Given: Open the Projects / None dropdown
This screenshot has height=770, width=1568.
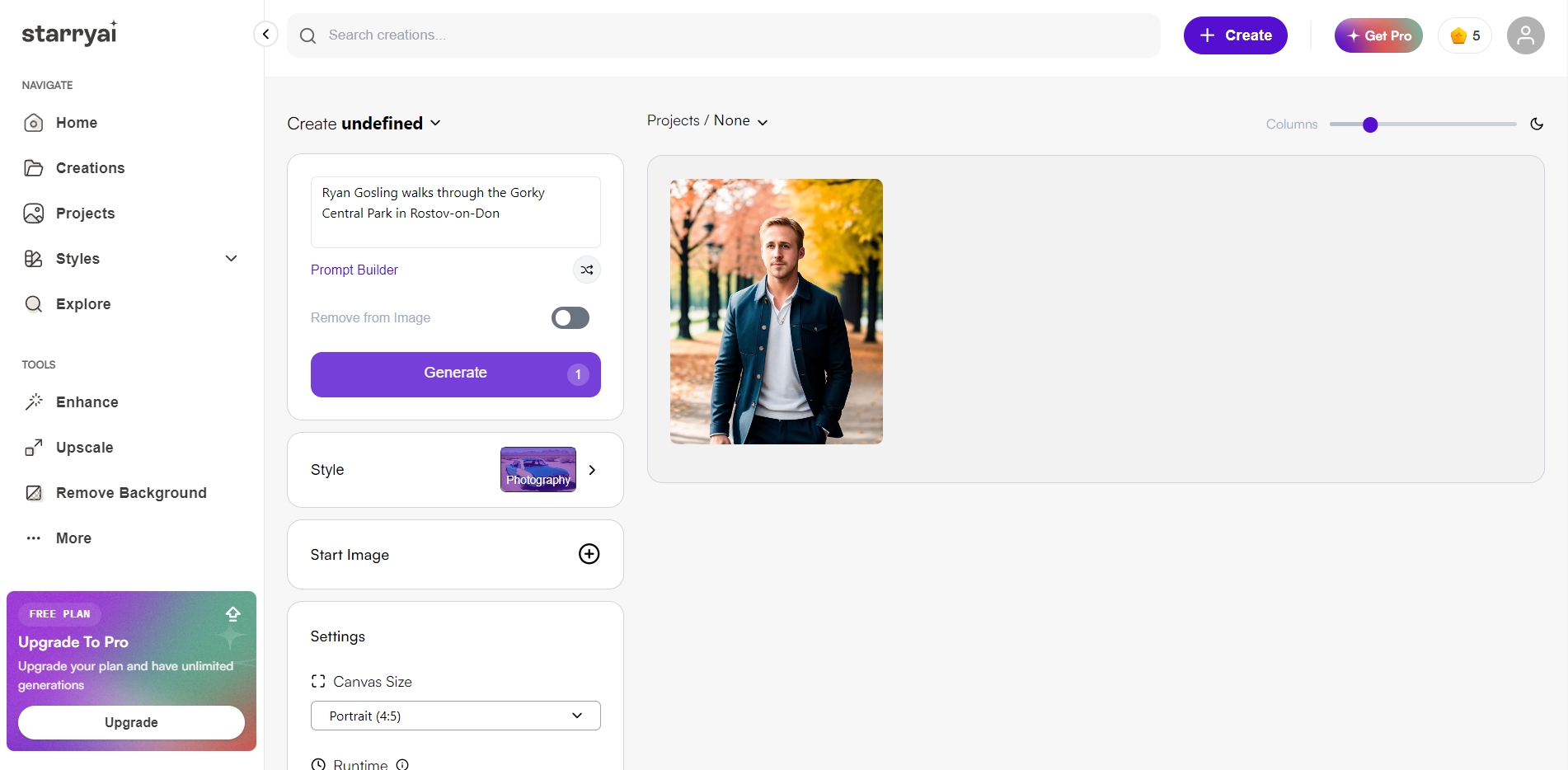Looking at the screenshot, I should (x=707, y=121).
